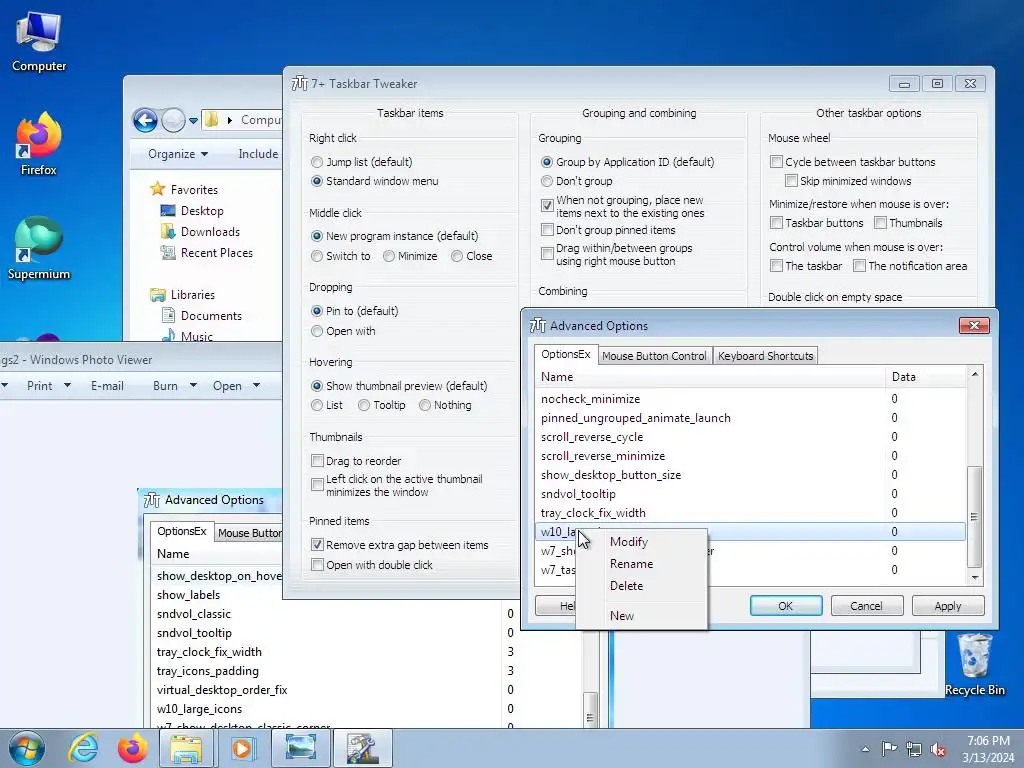Select OptionsEx tab in front dialog
1024x768 pixels.
(x=566, y=354)
